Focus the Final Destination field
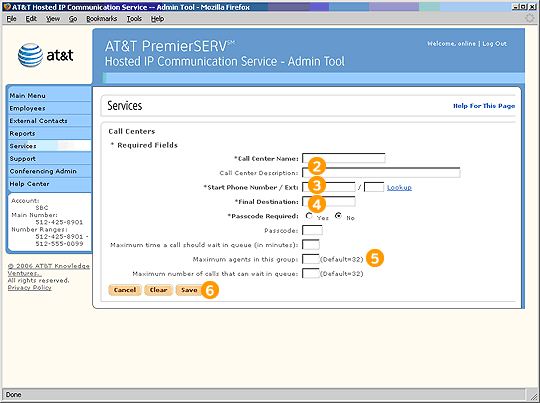Viewport: 540px width, 403px height. point(329,202)
